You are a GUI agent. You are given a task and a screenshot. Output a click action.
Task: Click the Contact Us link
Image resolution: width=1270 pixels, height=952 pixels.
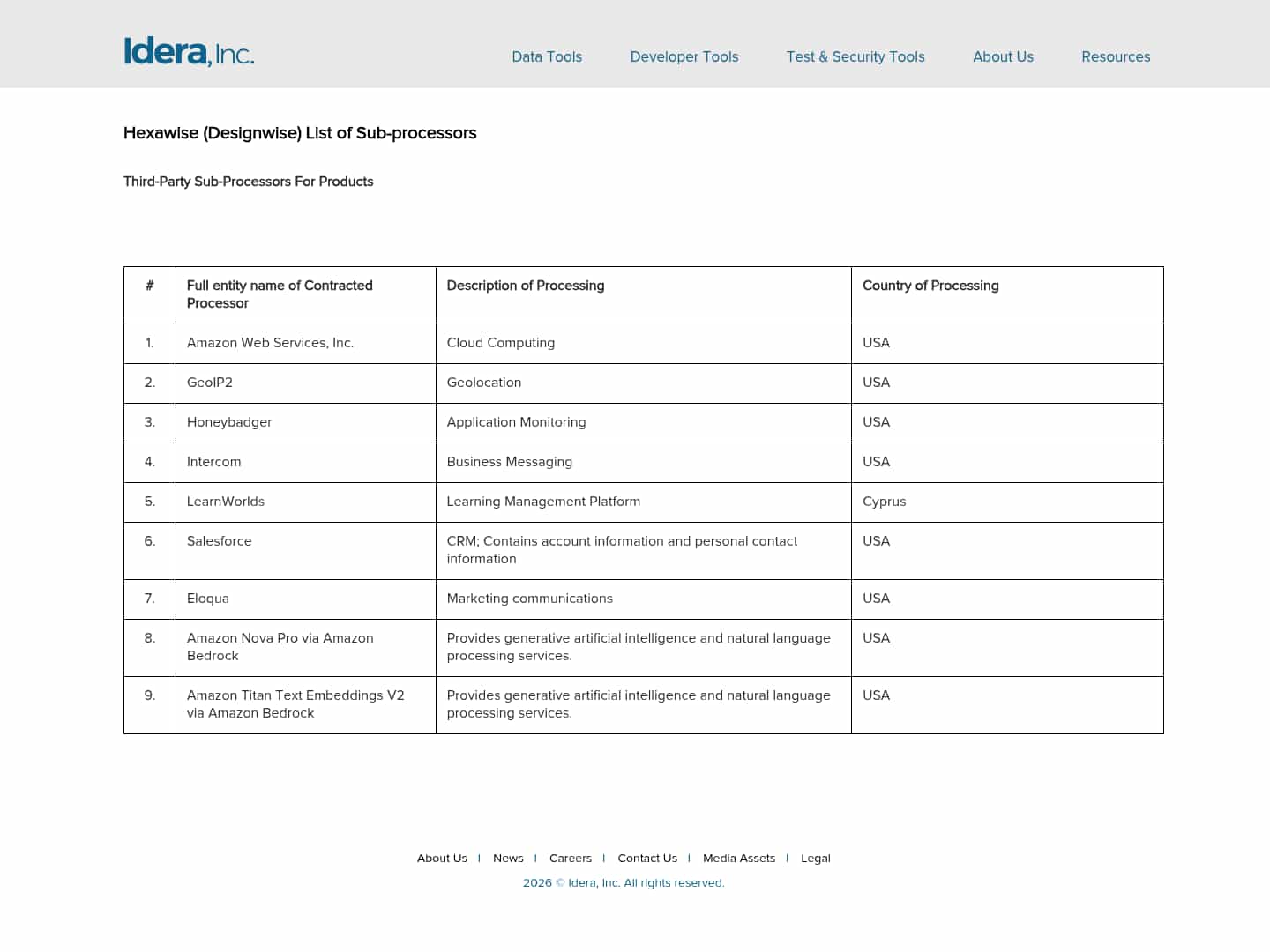647,858
